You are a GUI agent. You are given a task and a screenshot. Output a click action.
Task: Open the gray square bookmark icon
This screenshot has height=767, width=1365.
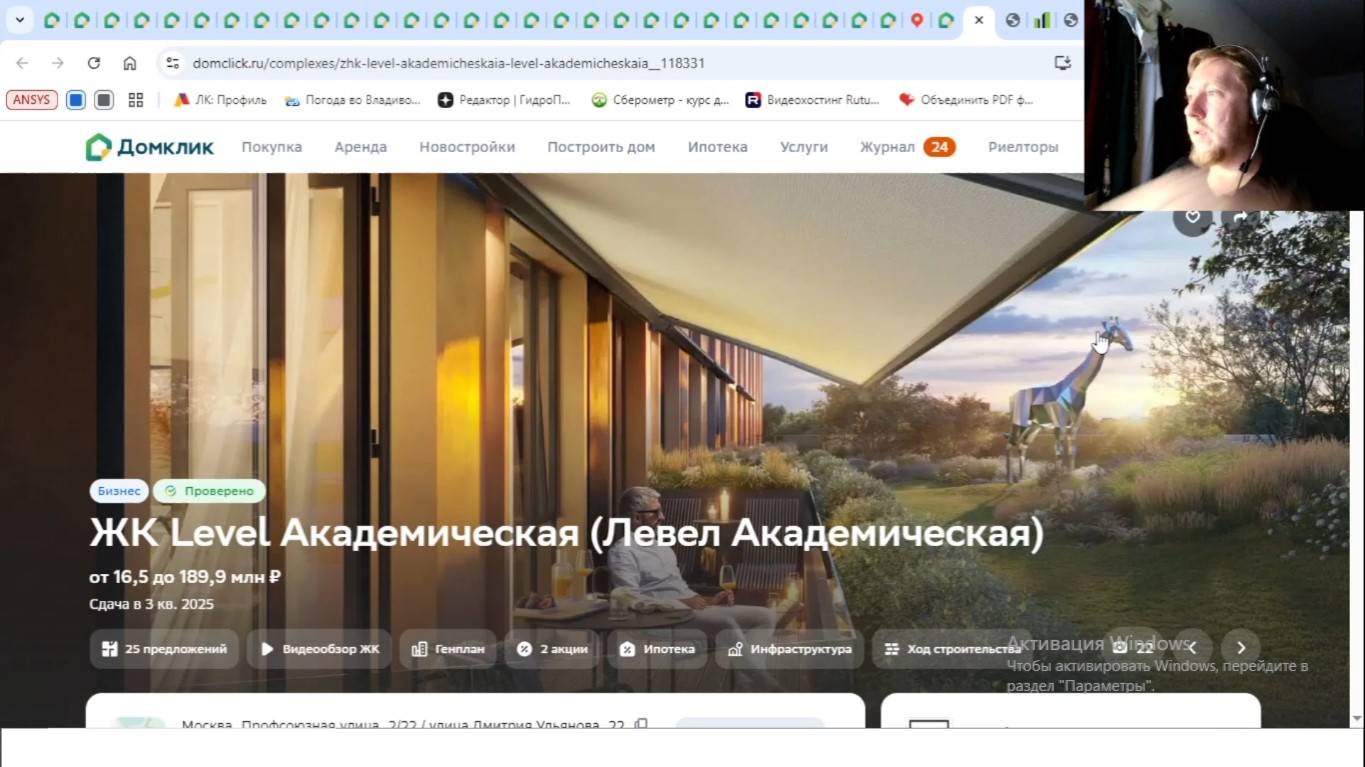pyautogui.click(x=104, y=100)
